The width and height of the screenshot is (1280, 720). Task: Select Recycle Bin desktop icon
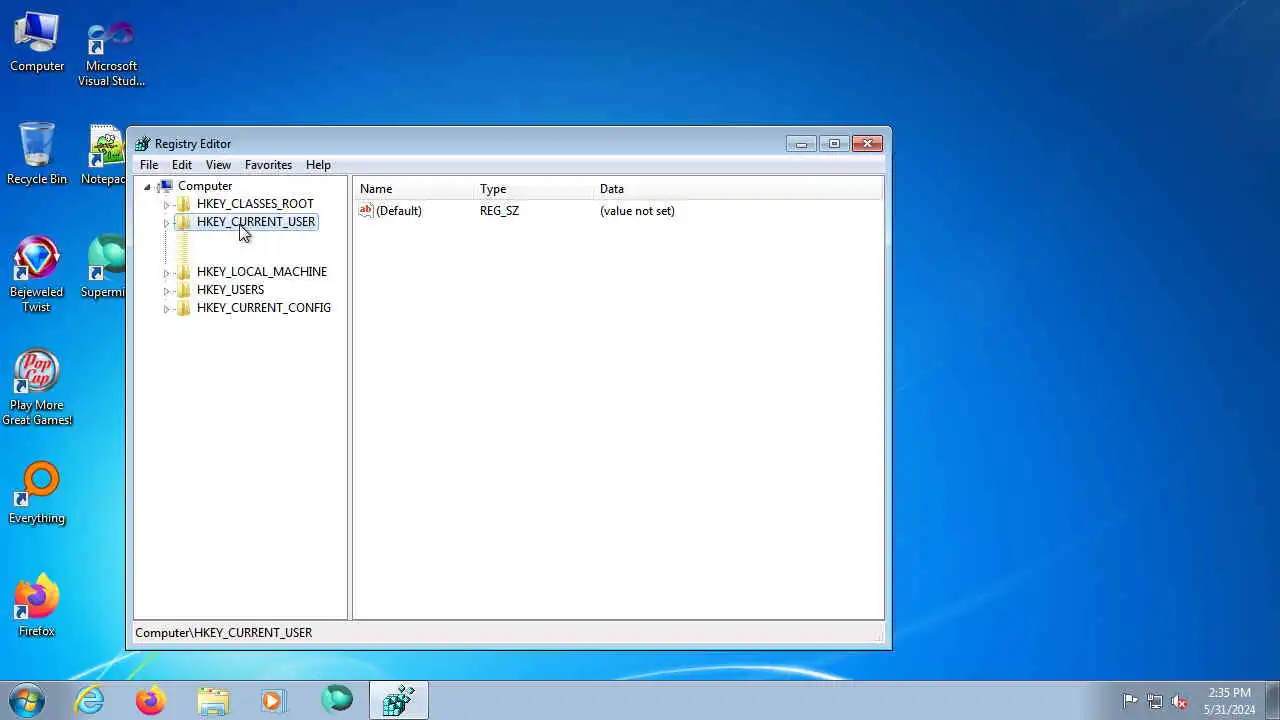coord(37,154)
